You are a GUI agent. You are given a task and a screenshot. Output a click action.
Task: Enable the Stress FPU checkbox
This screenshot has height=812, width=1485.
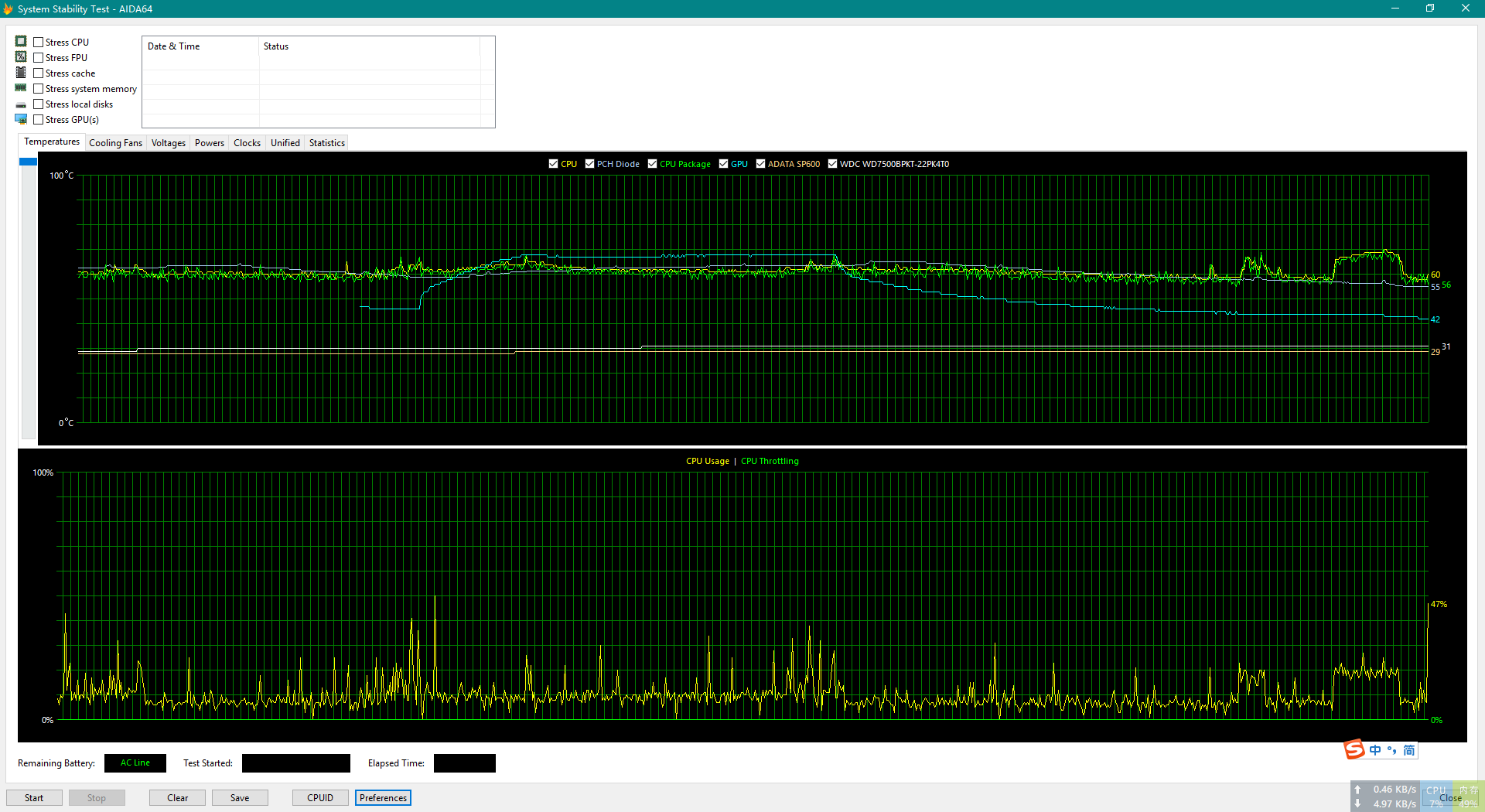39,58
